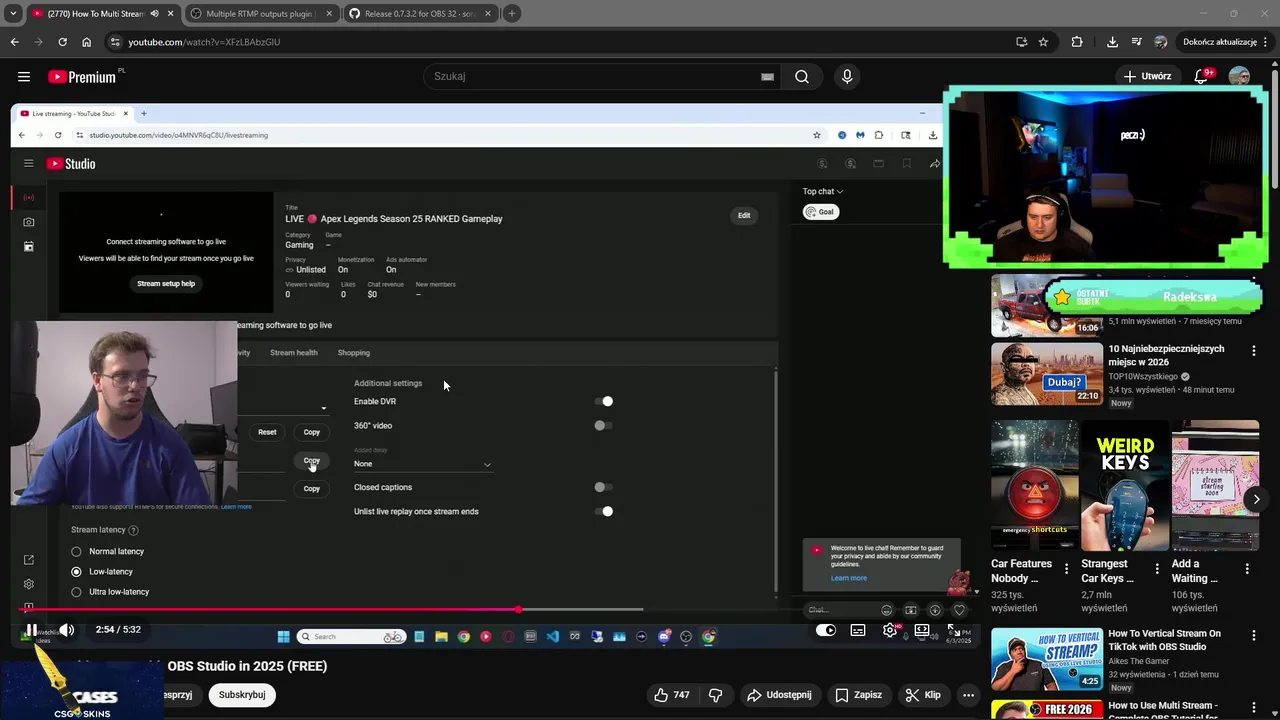Open the YouTube guide hamburger menu
The width and height of the screenshot is (1280, 720).
[24, 76]
